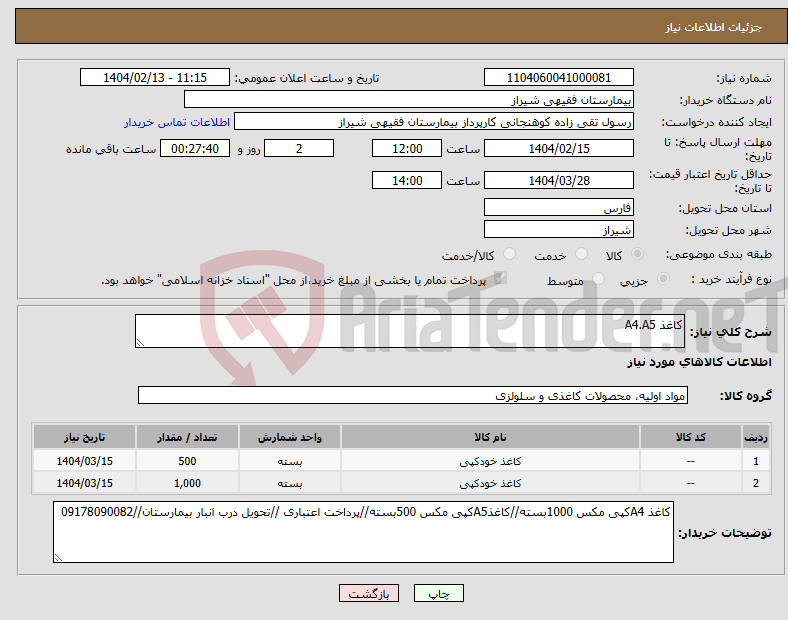Click the نام کالا column header
The width and height of the screenshot is (788, 620).
490,437
